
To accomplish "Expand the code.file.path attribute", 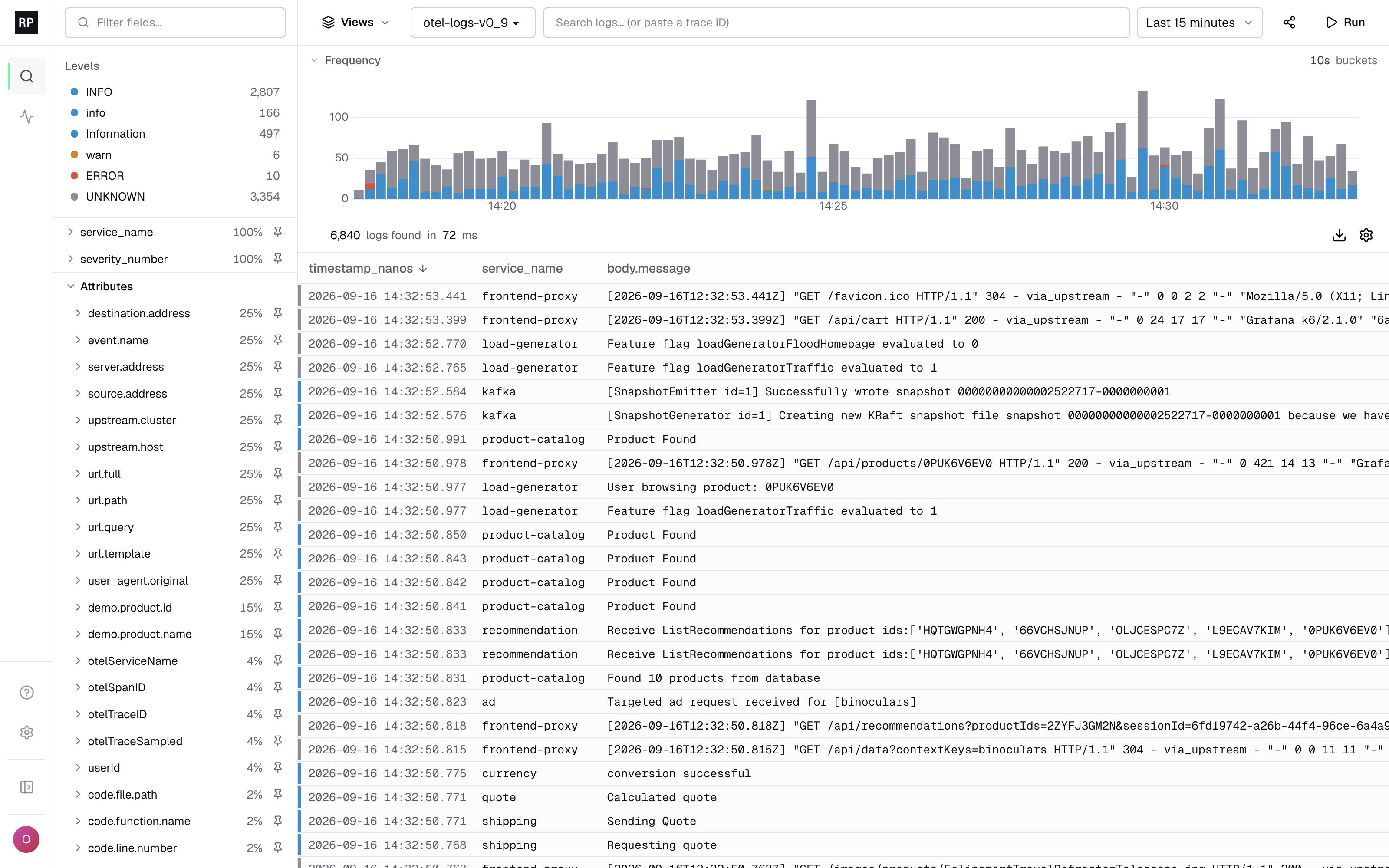I will [x=78, y=795].
